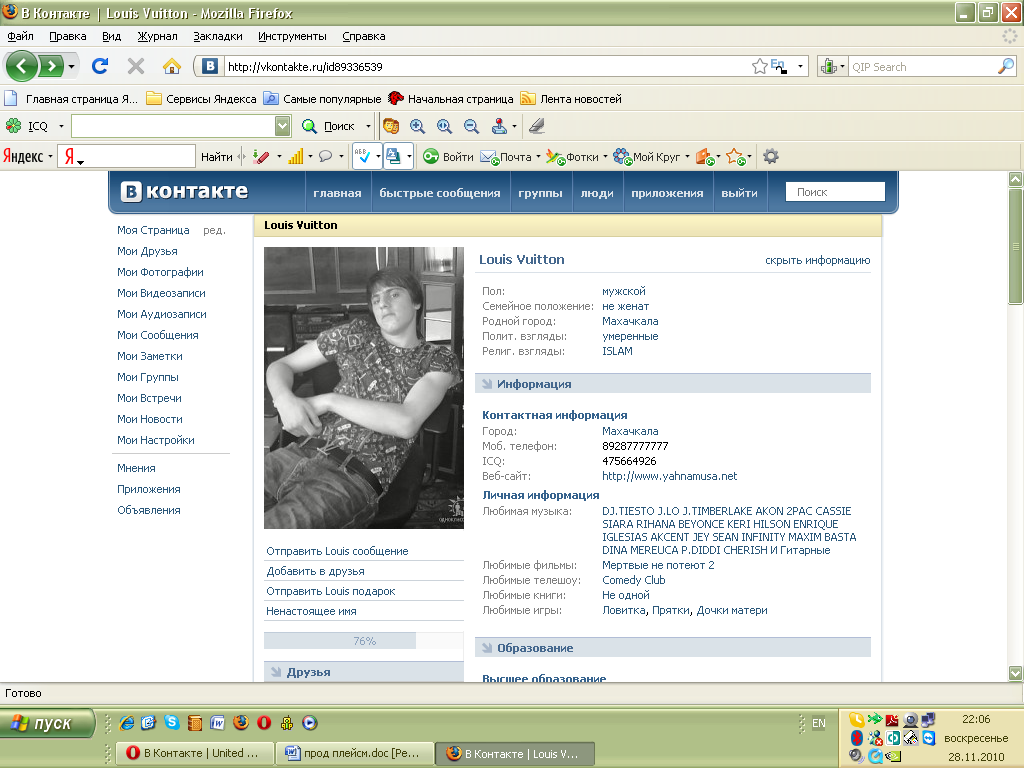
Task: Zoom out with the ICQ toolbar minus magnifier
Action: [472, 126]
